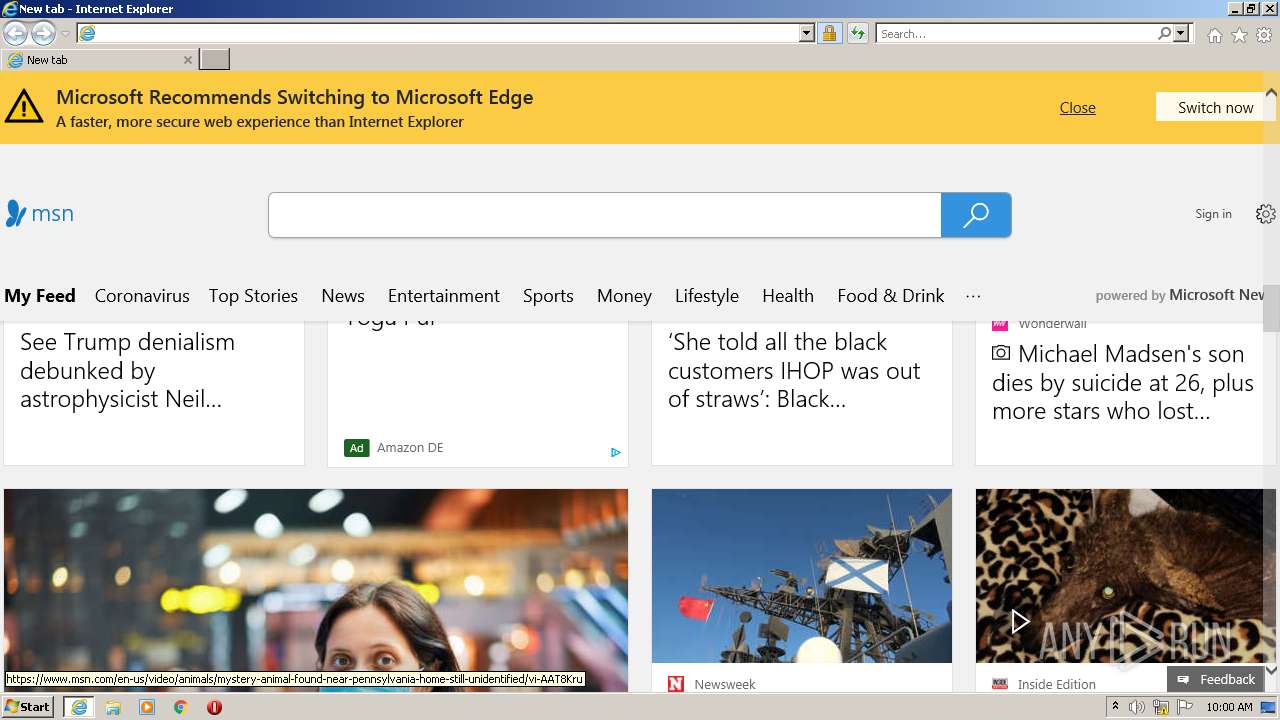Click Internet Explorer taskbar icon
This screenshot has height=720, width=1280.
click(78, 707)
